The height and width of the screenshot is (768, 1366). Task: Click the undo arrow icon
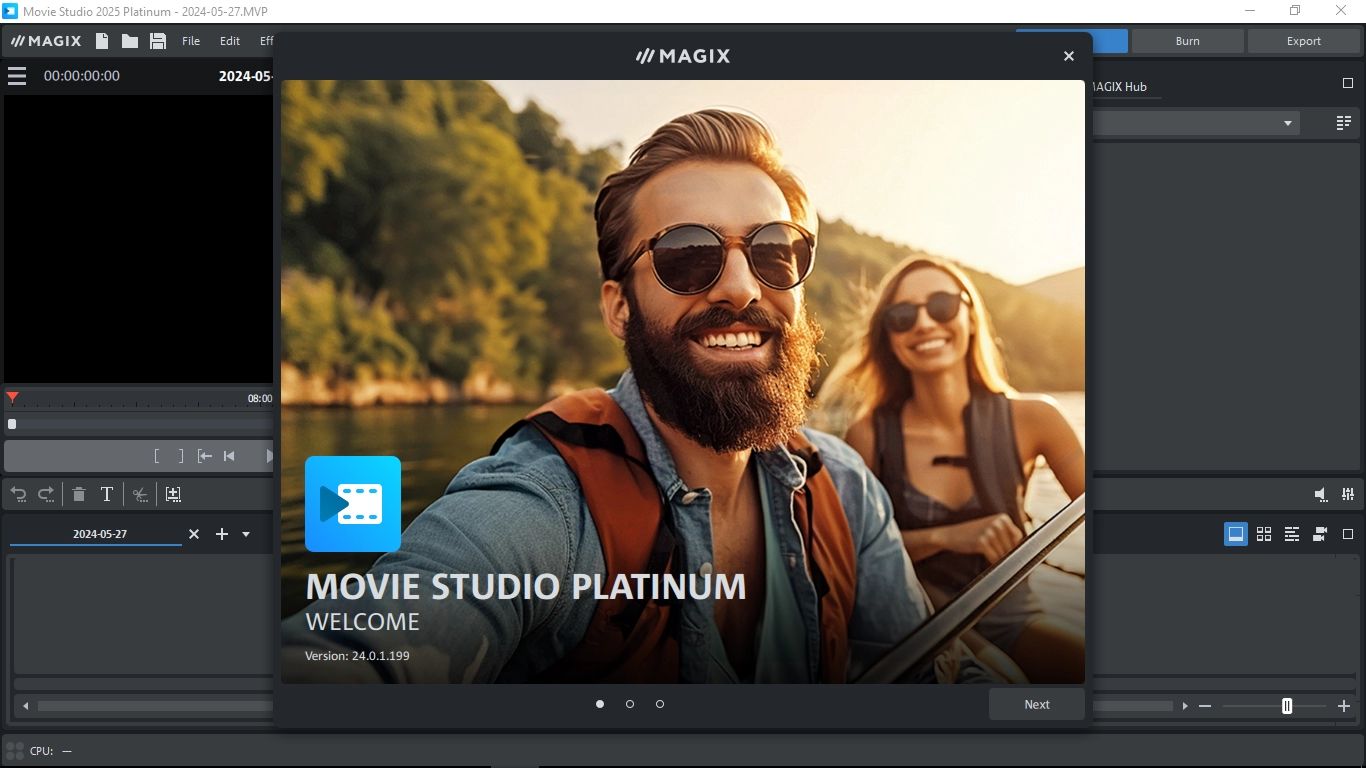(x=18, y=494)
